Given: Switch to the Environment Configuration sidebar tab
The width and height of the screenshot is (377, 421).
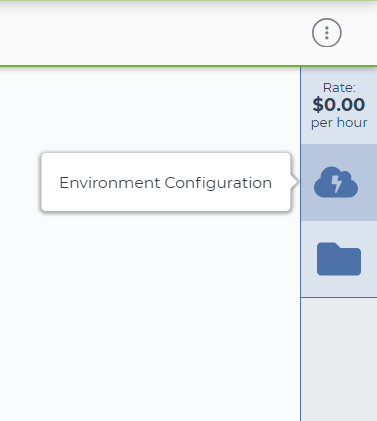Looking at the screenshot, I should pyautogui.click(x=339, y=182).
